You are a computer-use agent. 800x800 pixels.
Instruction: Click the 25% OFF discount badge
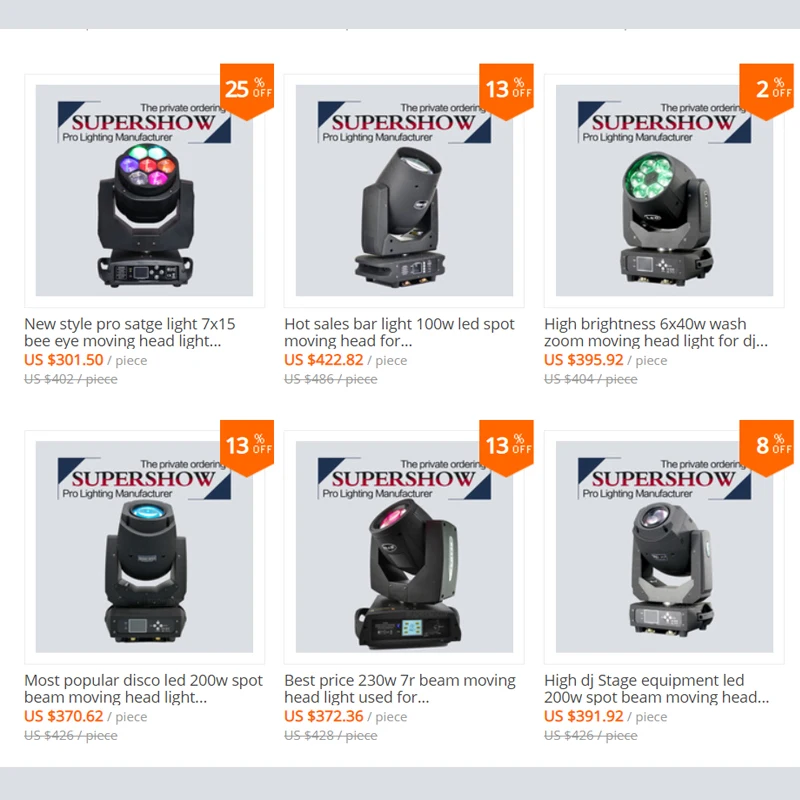(247, 91)
